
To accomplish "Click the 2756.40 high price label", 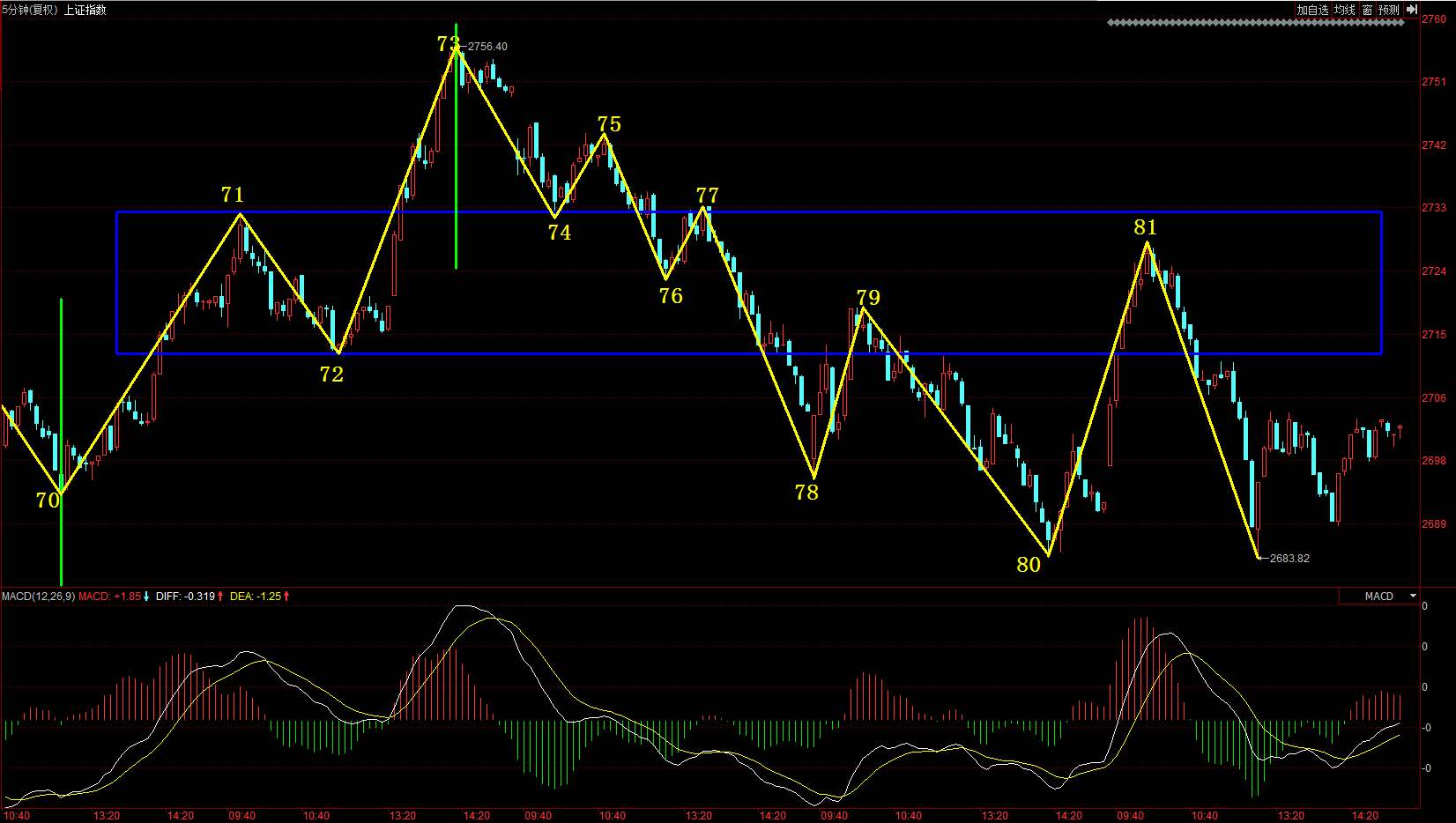I will click(x=487, y=47).
